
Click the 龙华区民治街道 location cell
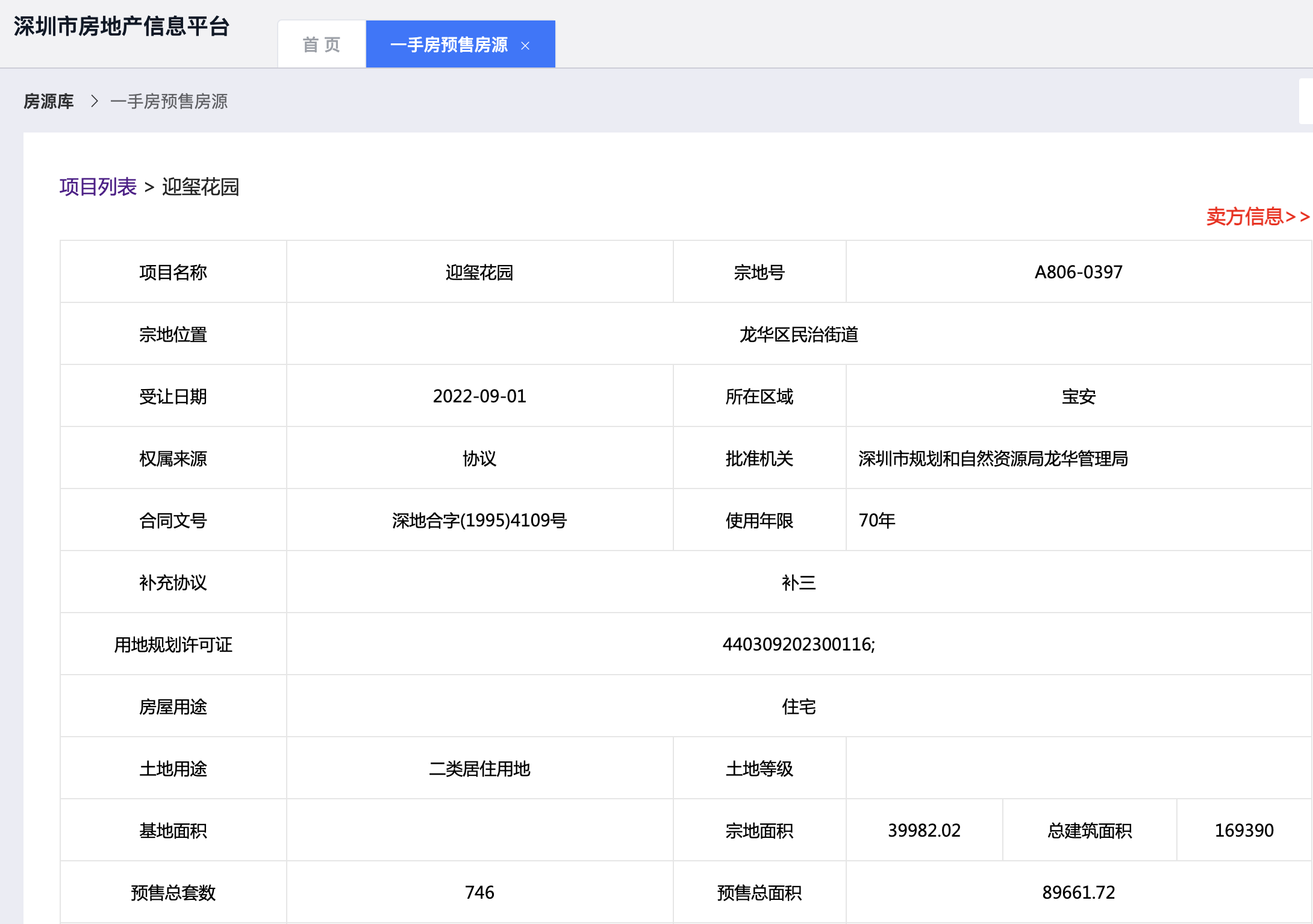[799, 334]
